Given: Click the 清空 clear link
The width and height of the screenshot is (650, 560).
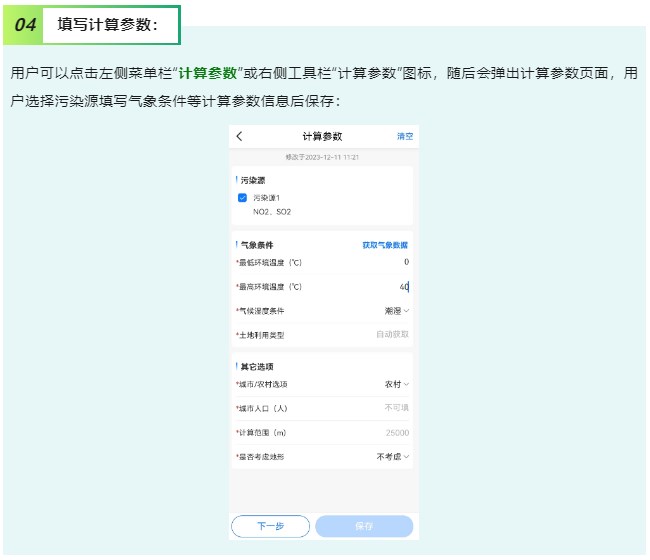Looking at the screenshot, I should click(404, 136).
